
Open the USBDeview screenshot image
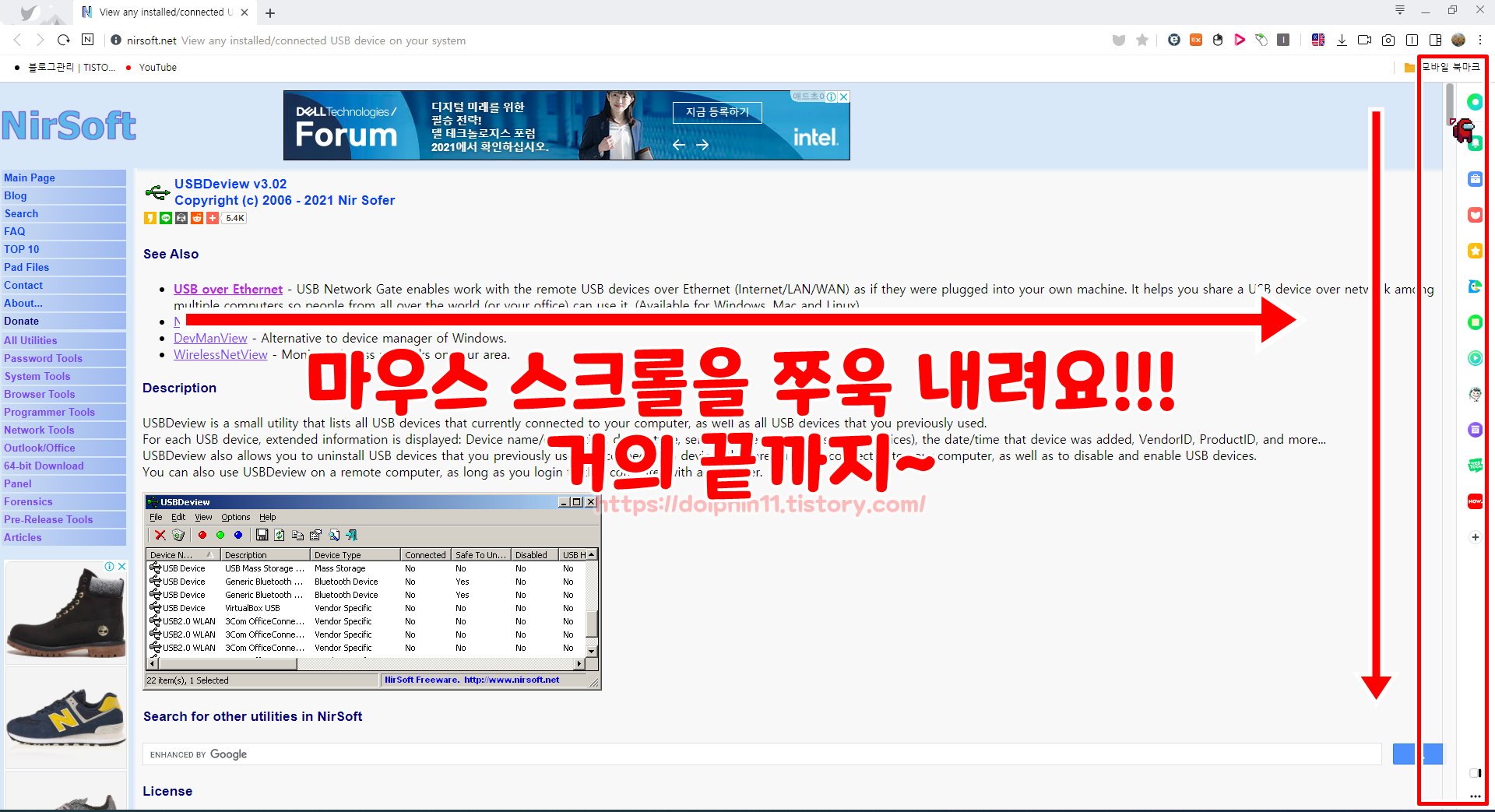(372, 592)
